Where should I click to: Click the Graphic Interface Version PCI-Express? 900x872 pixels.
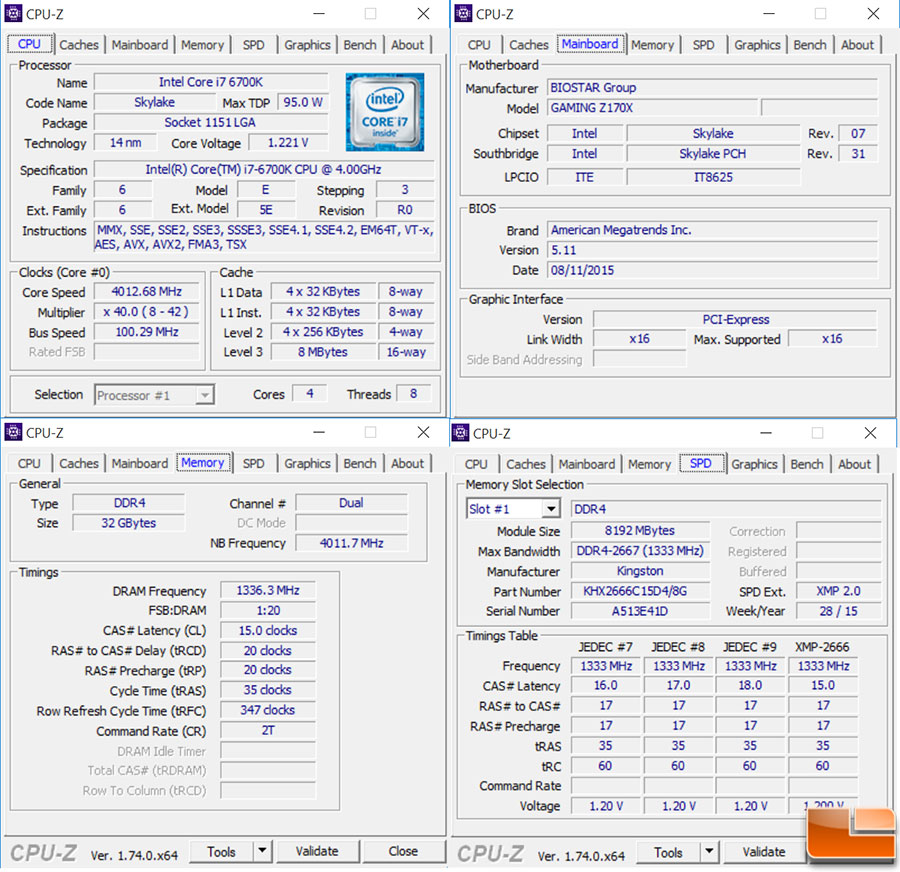pos(735,319)
